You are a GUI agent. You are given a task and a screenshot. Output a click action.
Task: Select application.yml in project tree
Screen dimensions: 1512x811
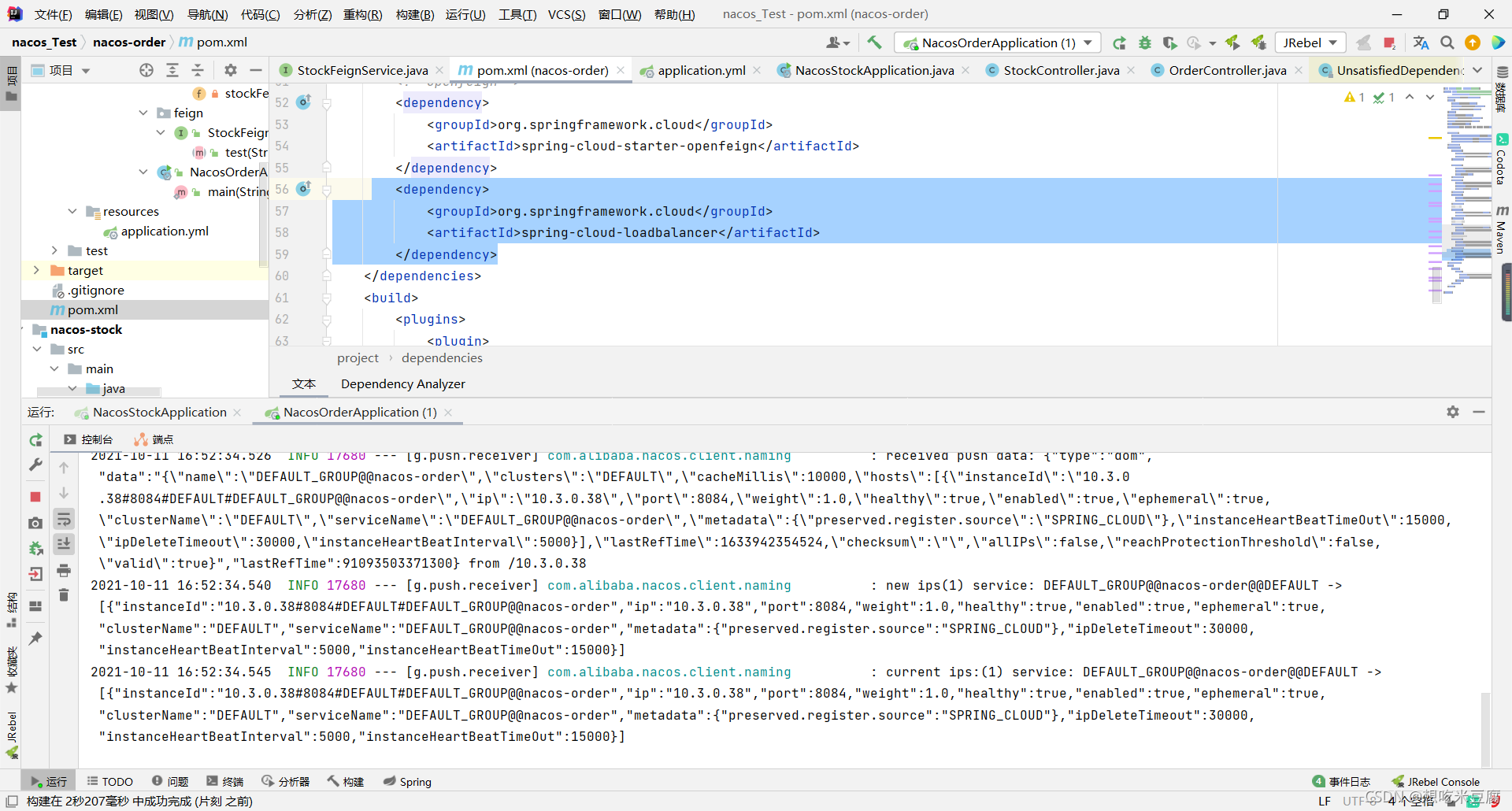pos(165,231)
